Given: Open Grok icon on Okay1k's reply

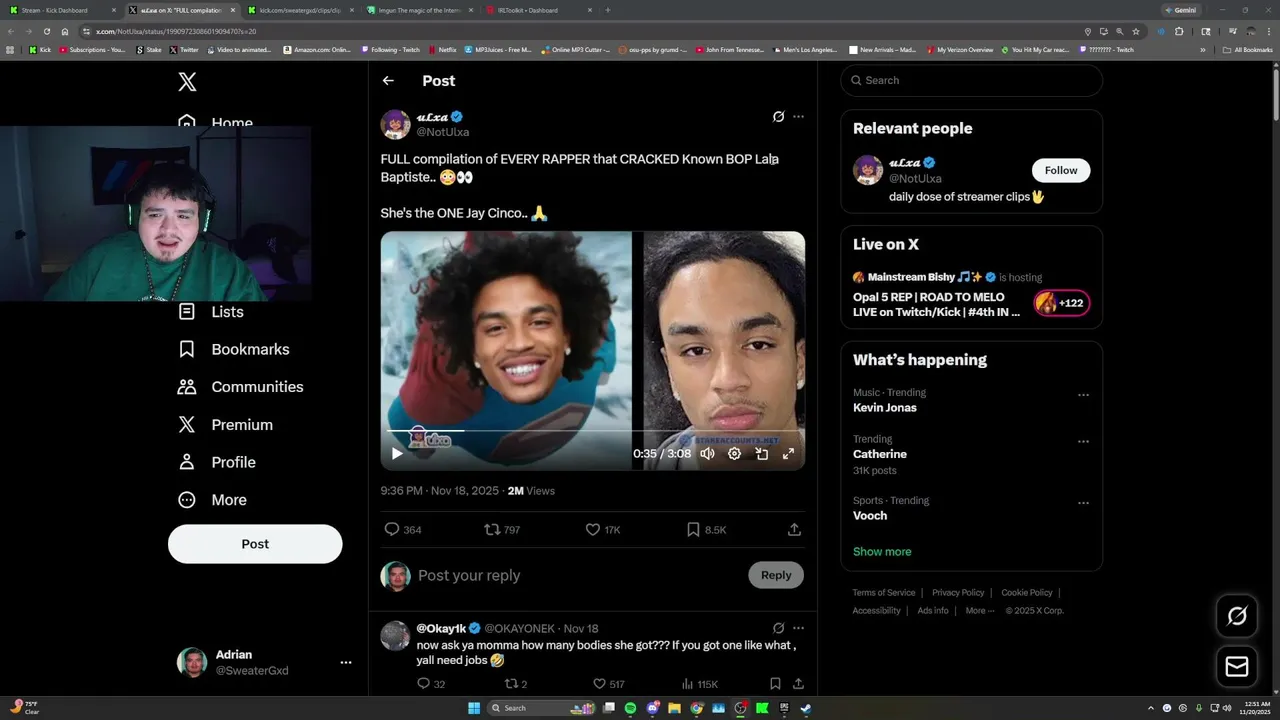Looking at the screenshot, I should click(x=778, y=629).
